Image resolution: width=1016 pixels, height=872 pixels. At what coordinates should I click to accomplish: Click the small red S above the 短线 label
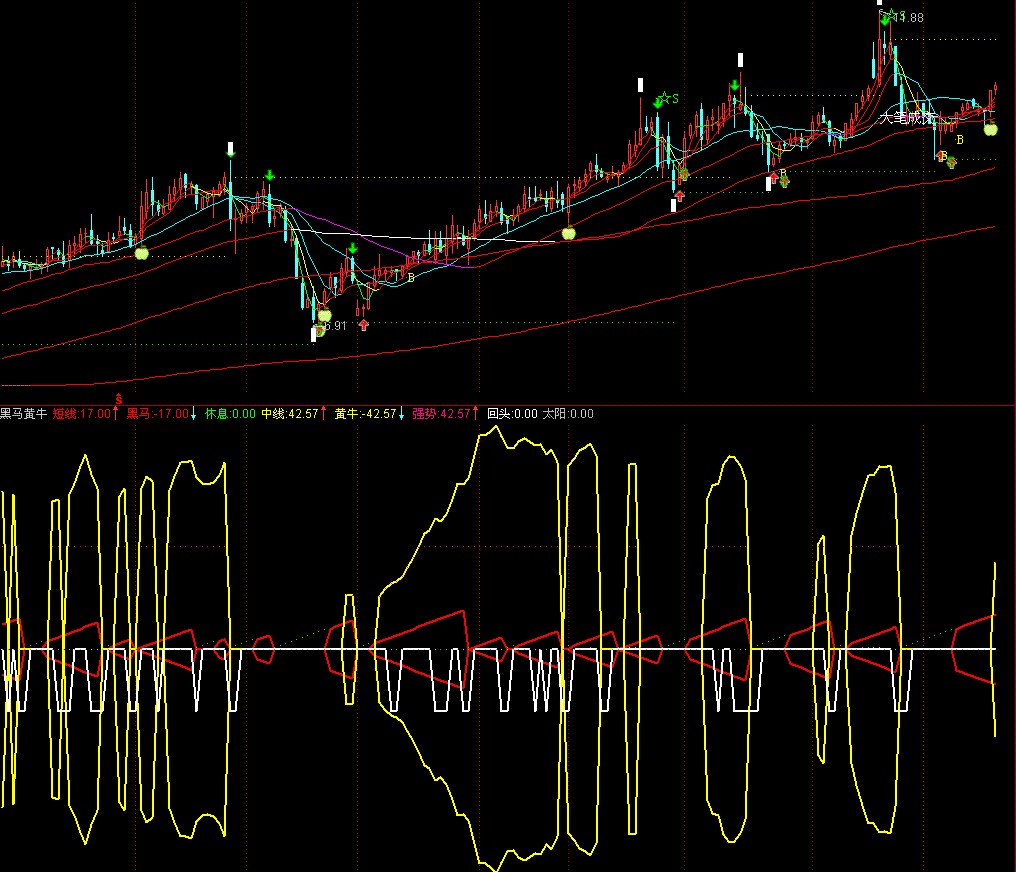(x=119, y=400)
